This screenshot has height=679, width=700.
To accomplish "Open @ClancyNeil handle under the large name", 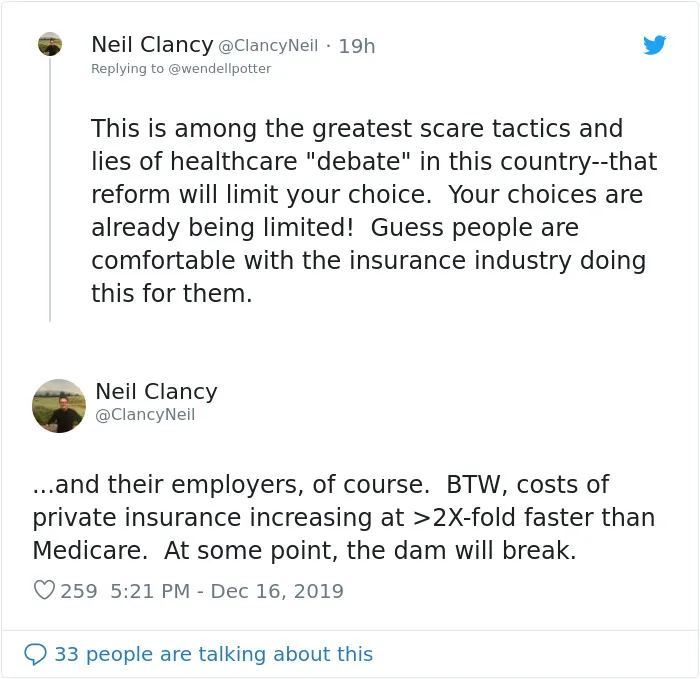I will click(145, 415).
